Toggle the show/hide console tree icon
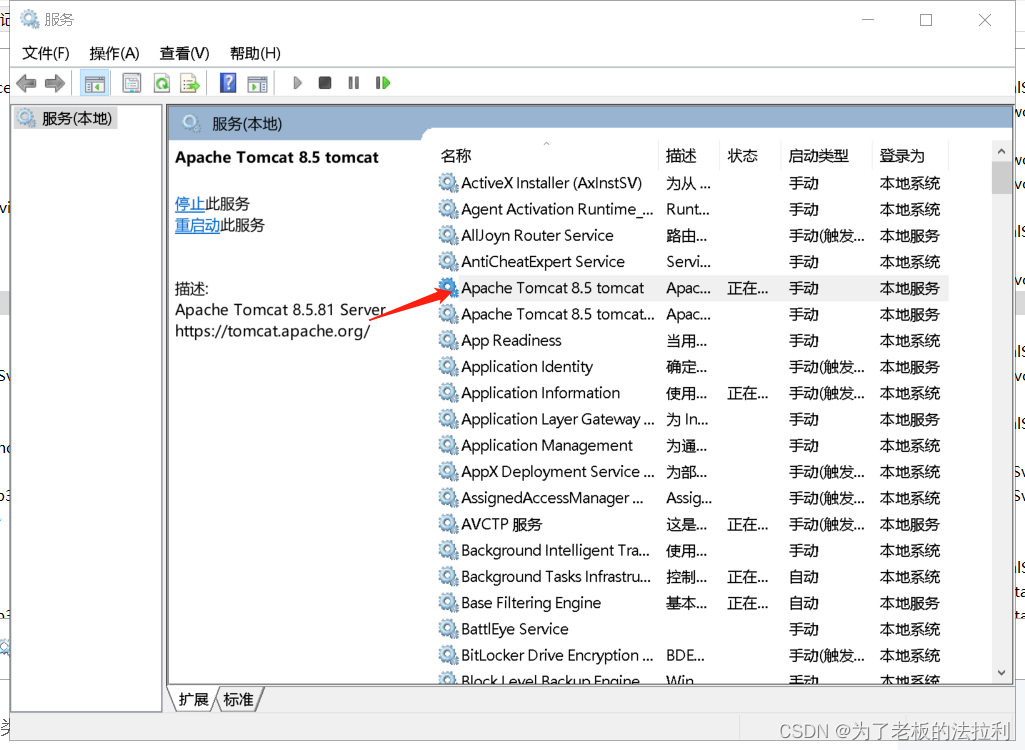 click(94, 83)
